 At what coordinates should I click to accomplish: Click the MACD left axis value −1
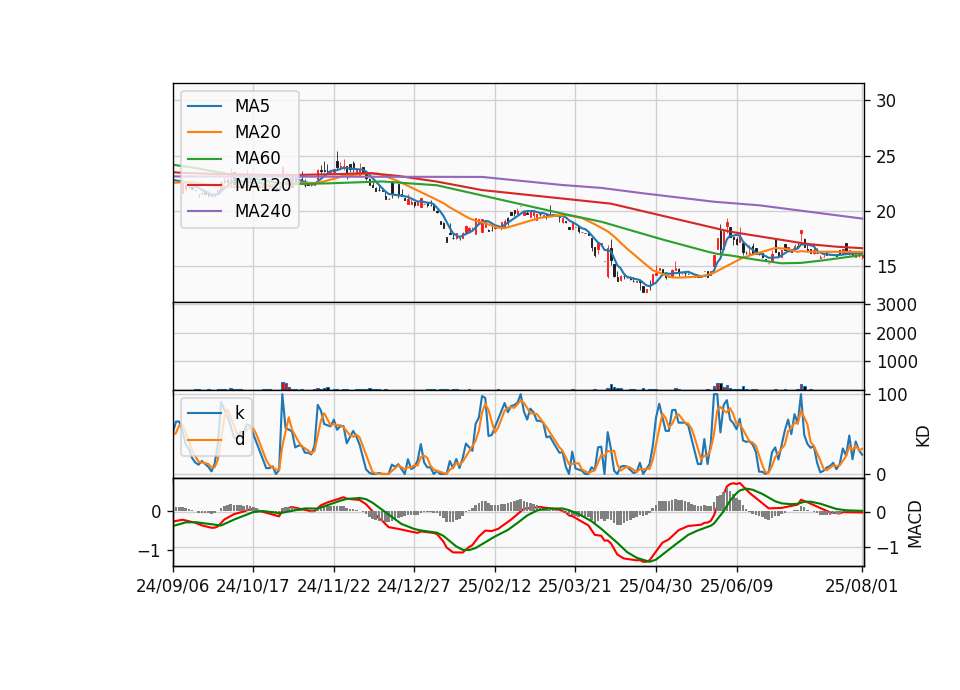coord(150,551)
